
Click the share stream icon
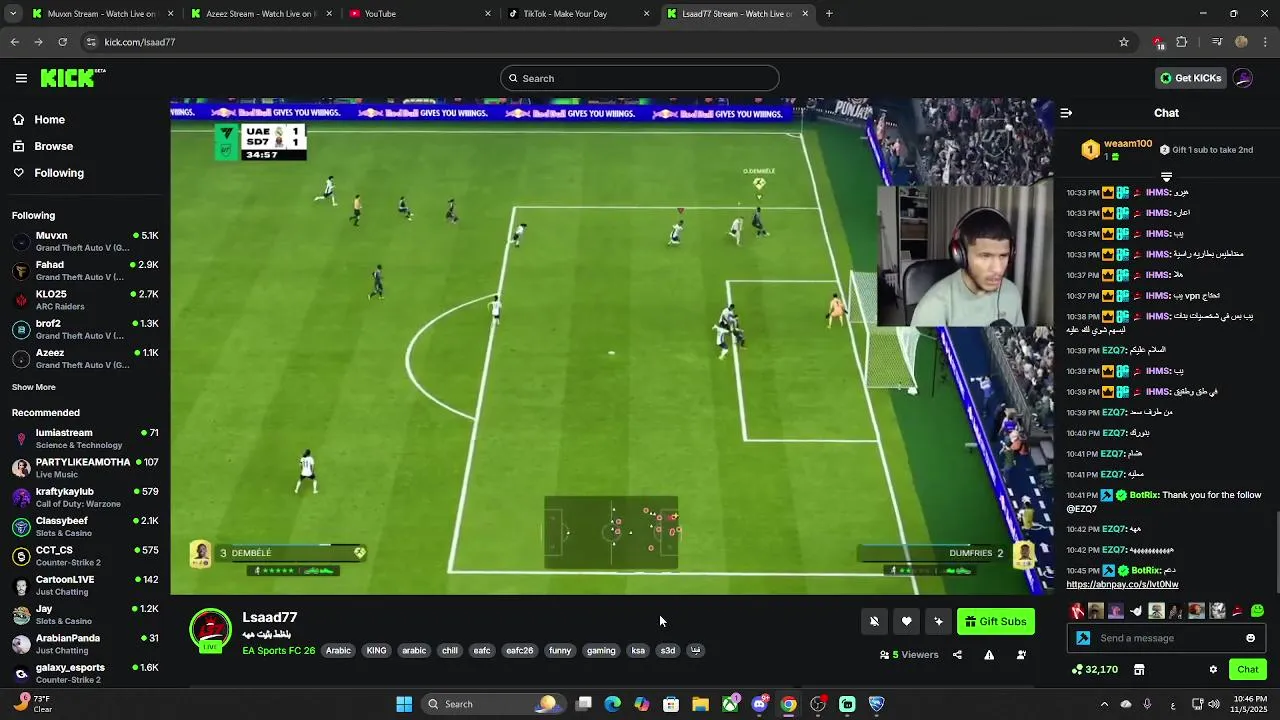pos(957,655)
